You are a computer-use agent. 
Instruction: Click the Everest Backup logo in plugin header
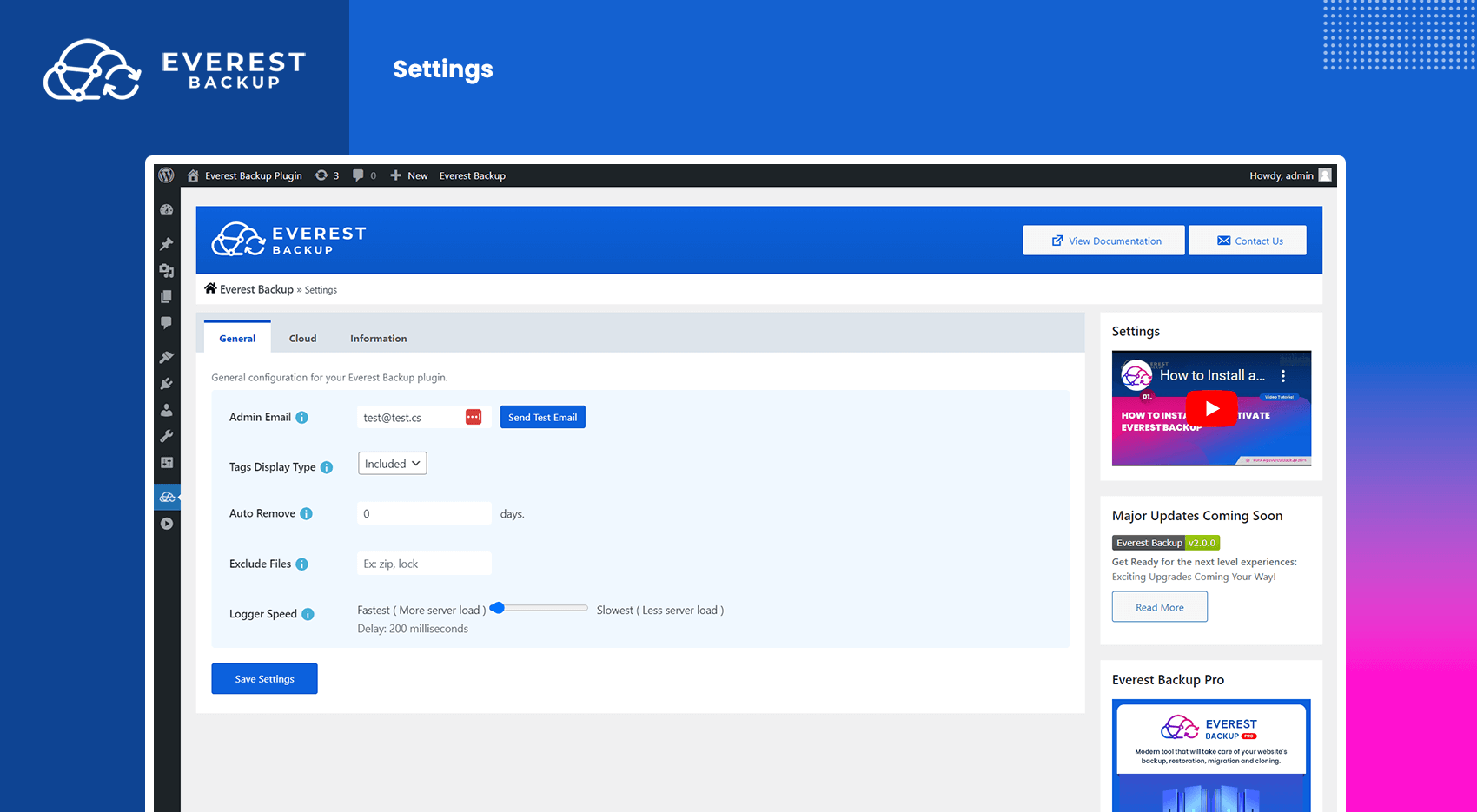[289, 240]
